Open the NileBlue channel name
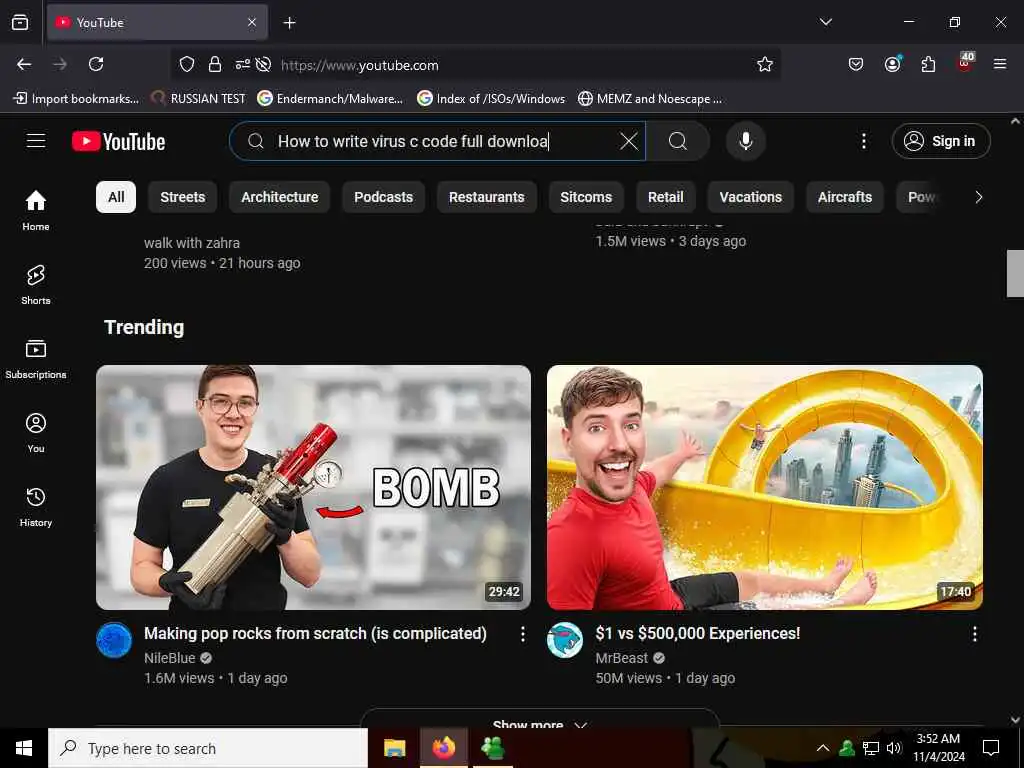 pyautogui.click(x=169, y=658)
